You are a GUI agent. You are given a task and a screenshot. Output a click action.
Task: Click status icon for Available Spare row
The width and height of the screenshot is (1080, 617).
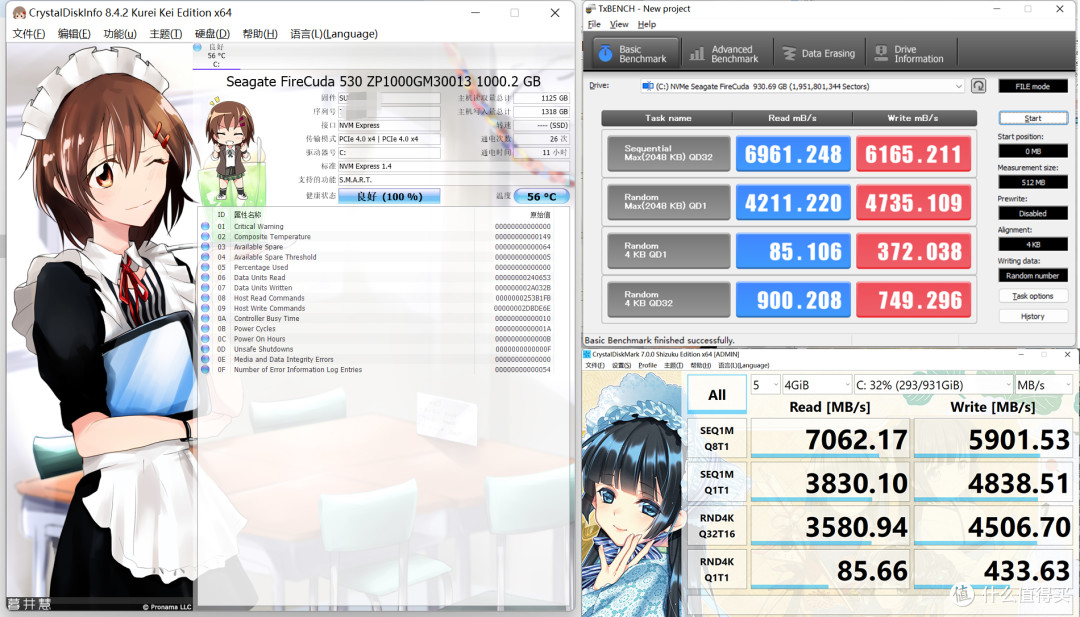(205, 247)
